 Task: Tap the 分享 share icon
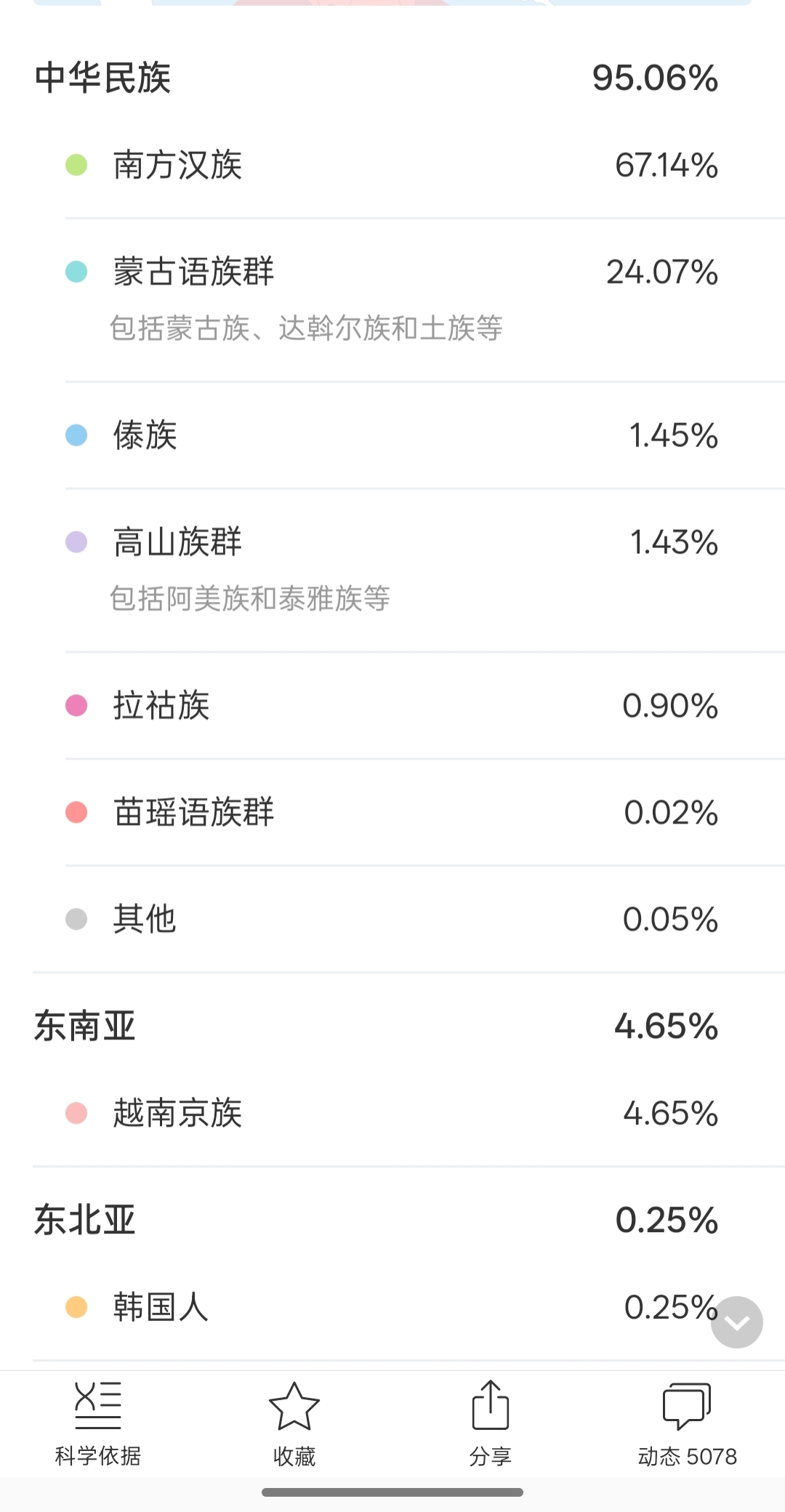pos(491,1406)
